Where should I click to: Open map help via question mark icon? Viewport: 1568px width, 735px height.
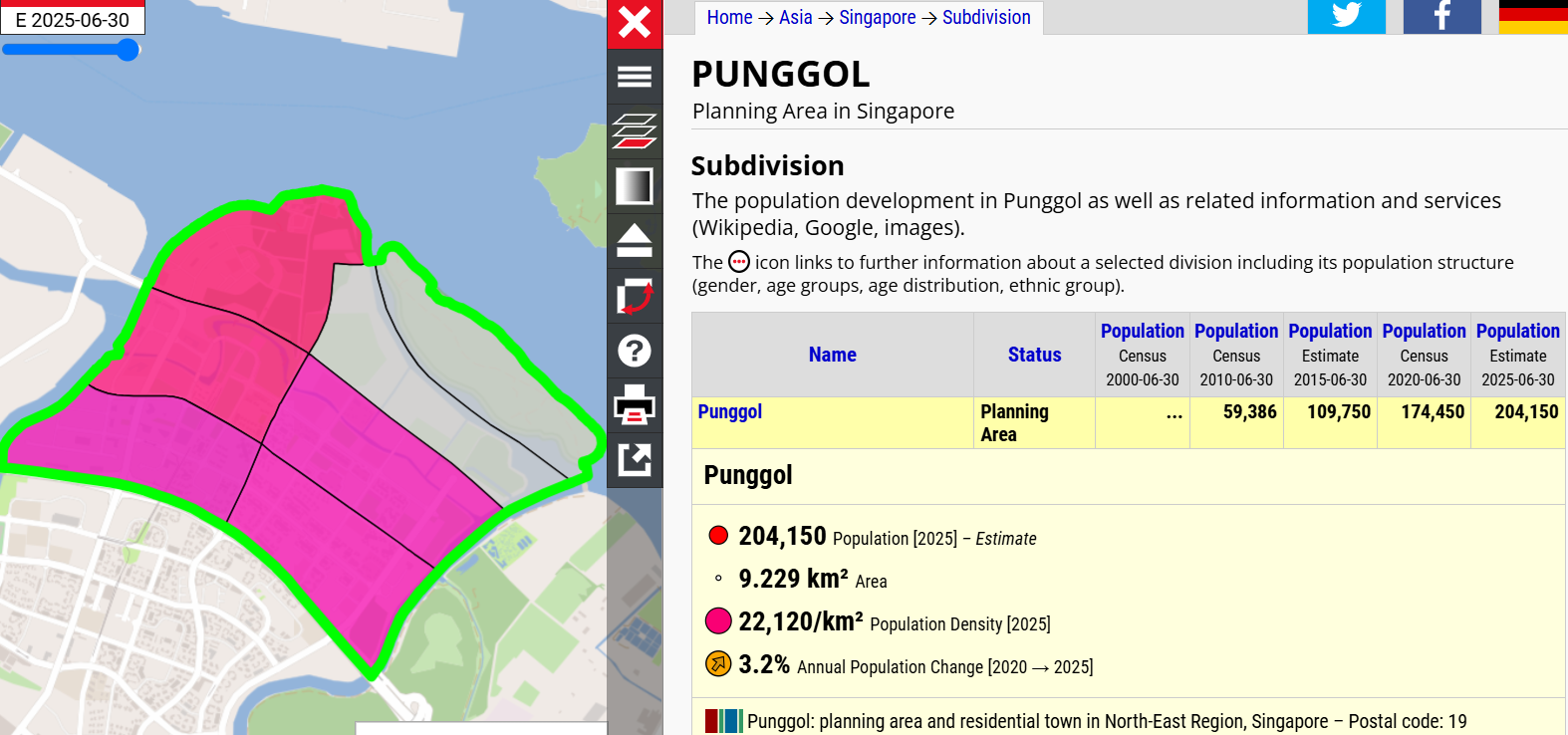pyautogui.click(x=635, y=351)
